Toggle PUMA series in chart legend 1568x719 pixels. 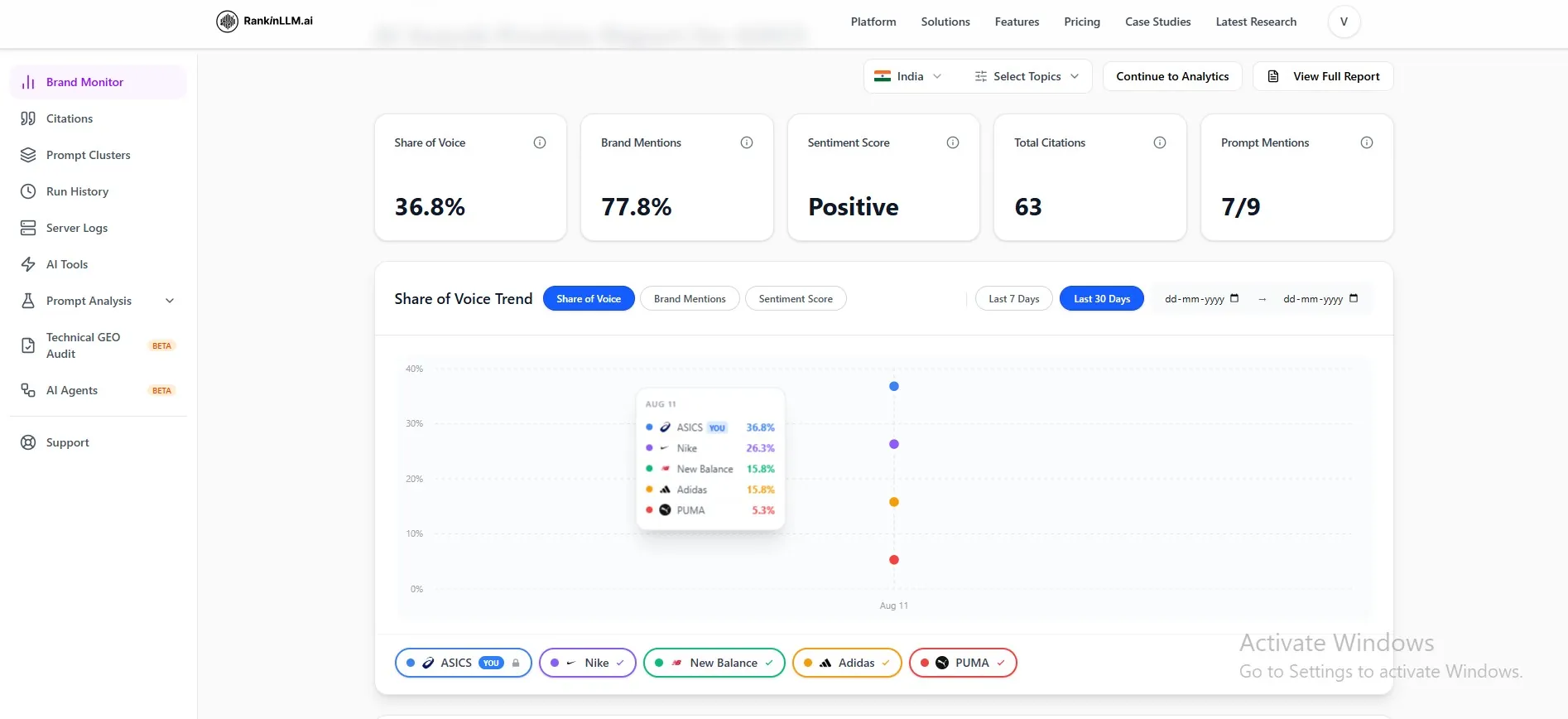point(963,663)
